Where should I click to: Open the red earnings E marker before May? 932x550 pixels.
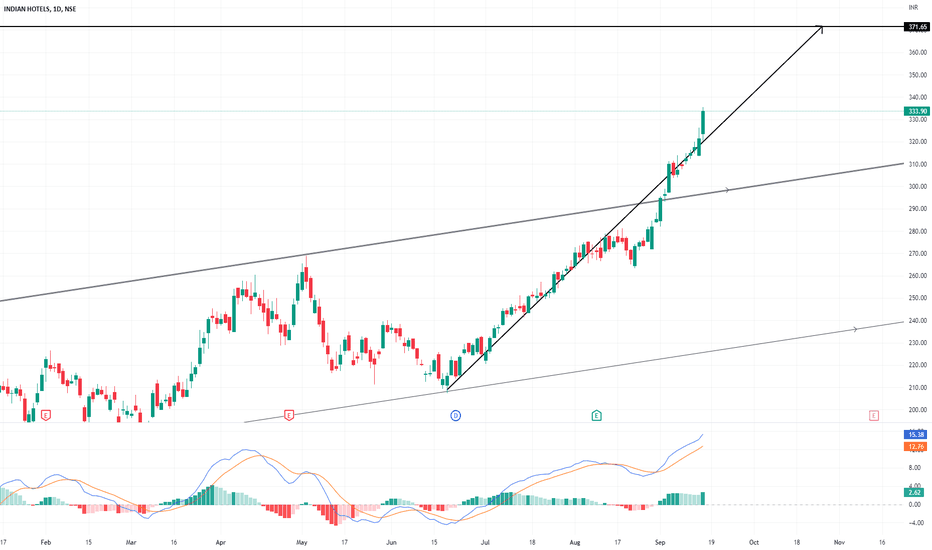(x=289, y=415)
